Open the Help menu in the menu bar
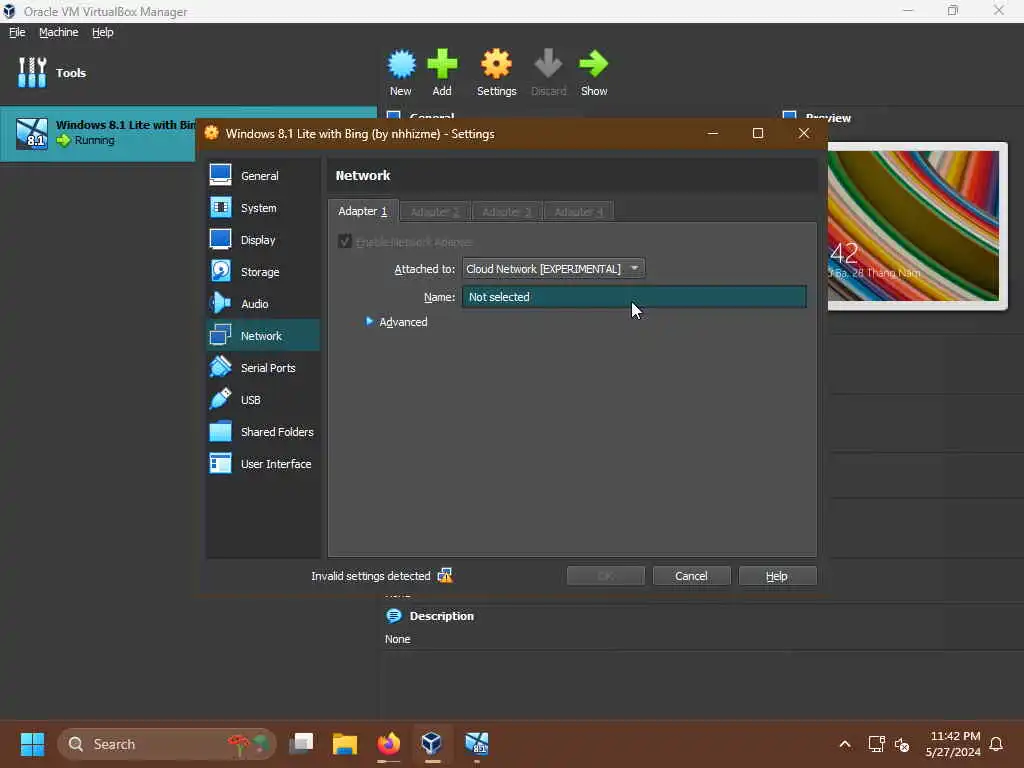1024x768 pixels. coord(103,32)
